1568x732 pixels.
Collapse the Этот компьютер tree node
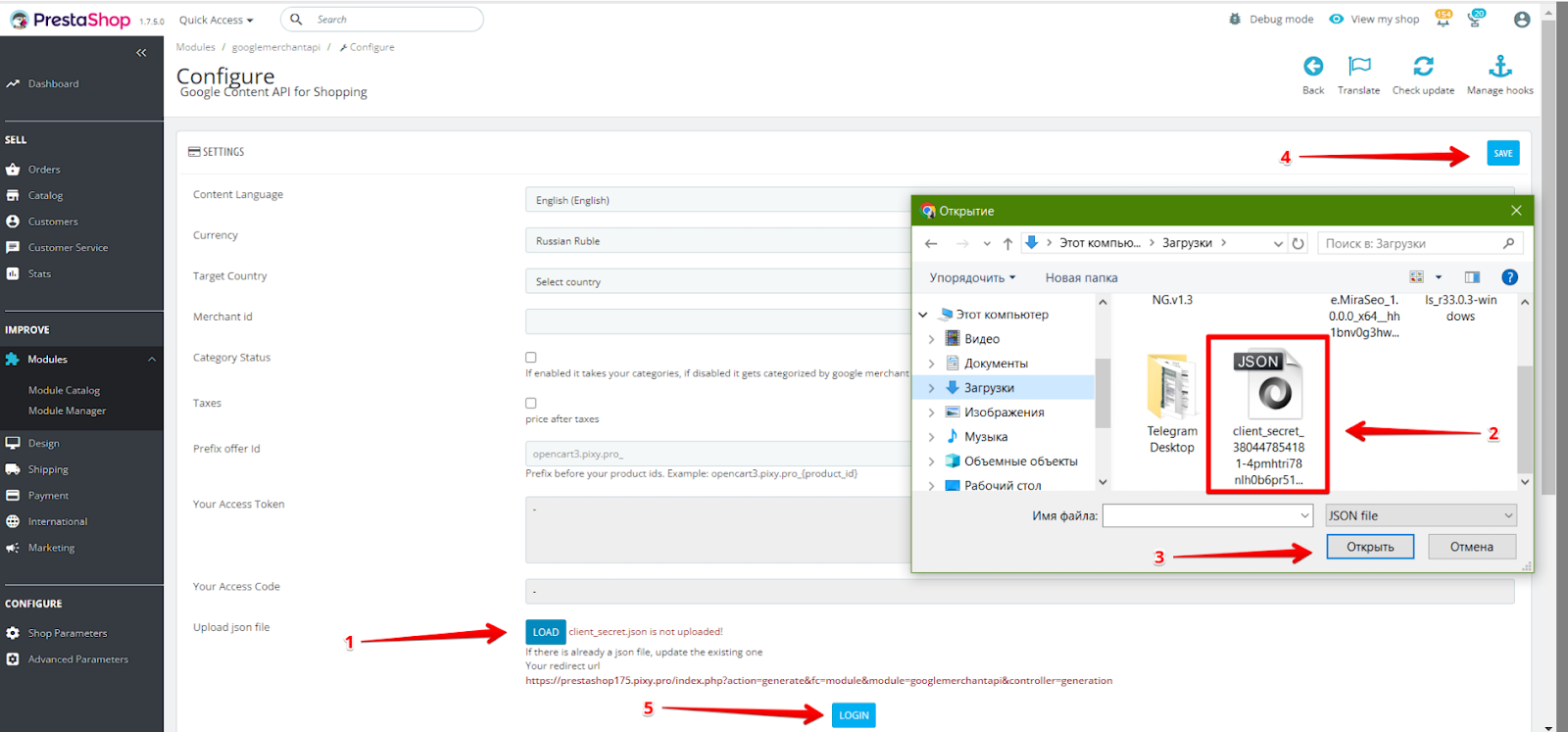click(923, 315)
